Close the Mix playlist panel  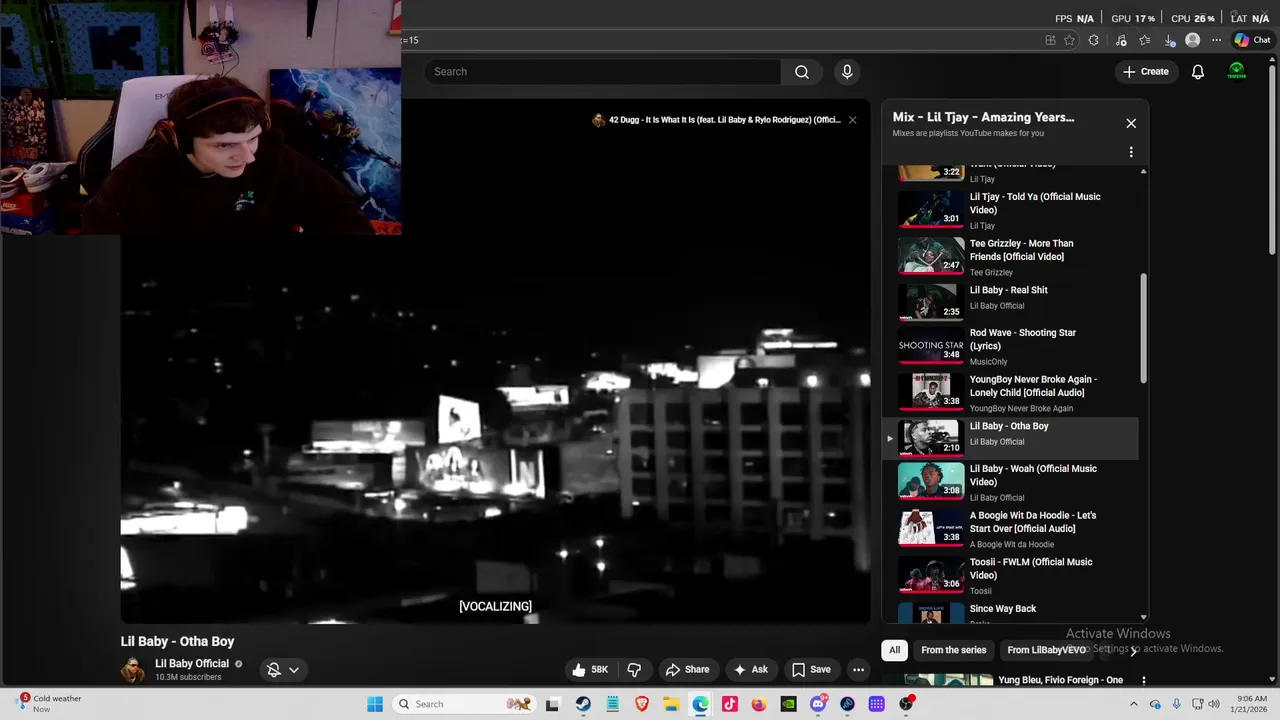(x=1131, y=123)
